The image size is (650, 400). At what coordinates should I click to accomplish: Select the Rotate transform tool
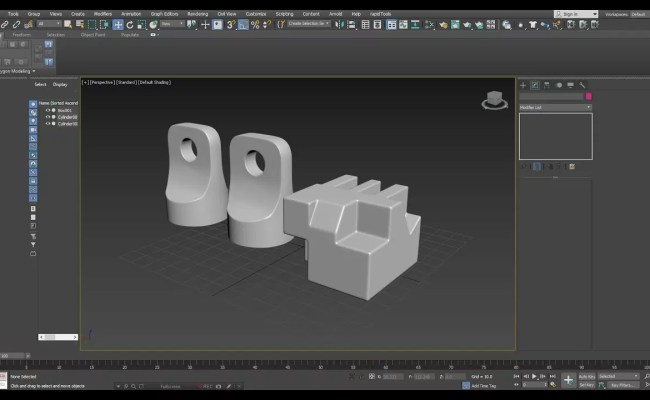(130, 25)
